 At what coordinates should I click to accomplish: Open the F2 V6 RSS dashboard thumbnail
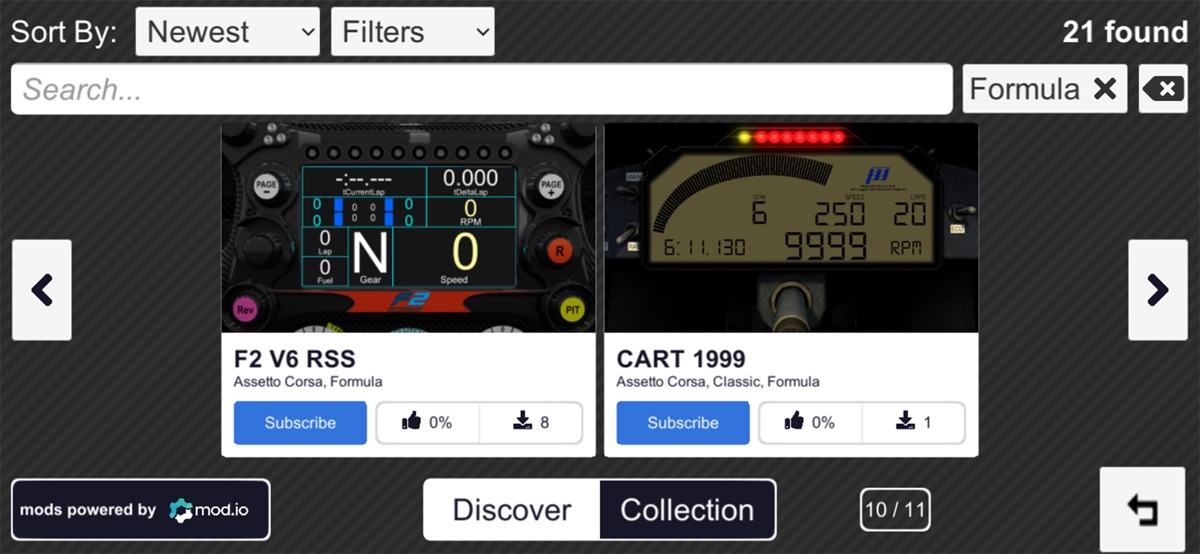[x=408, y=228]
